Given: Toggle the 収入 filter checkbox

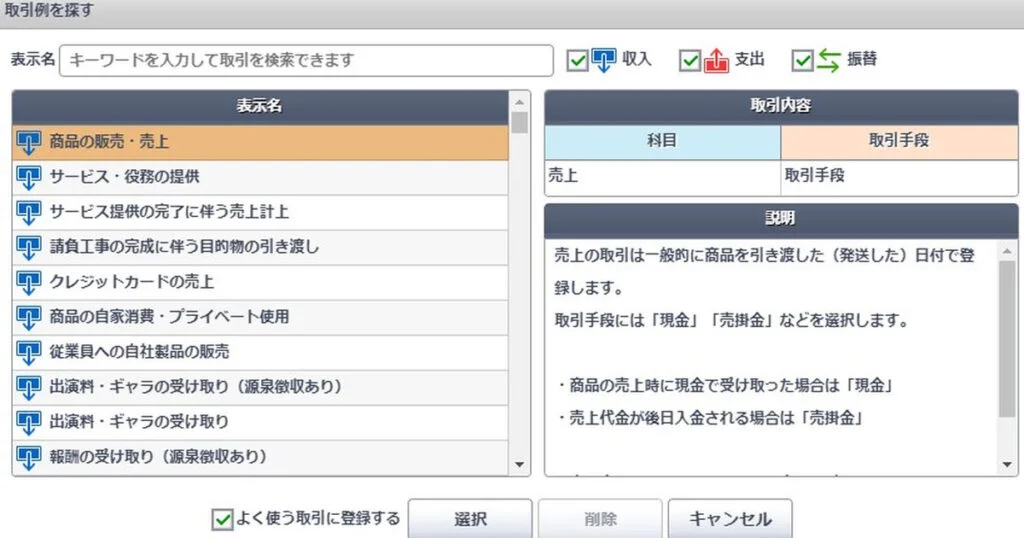Looking at the screenshot, I should click(577, 61).
